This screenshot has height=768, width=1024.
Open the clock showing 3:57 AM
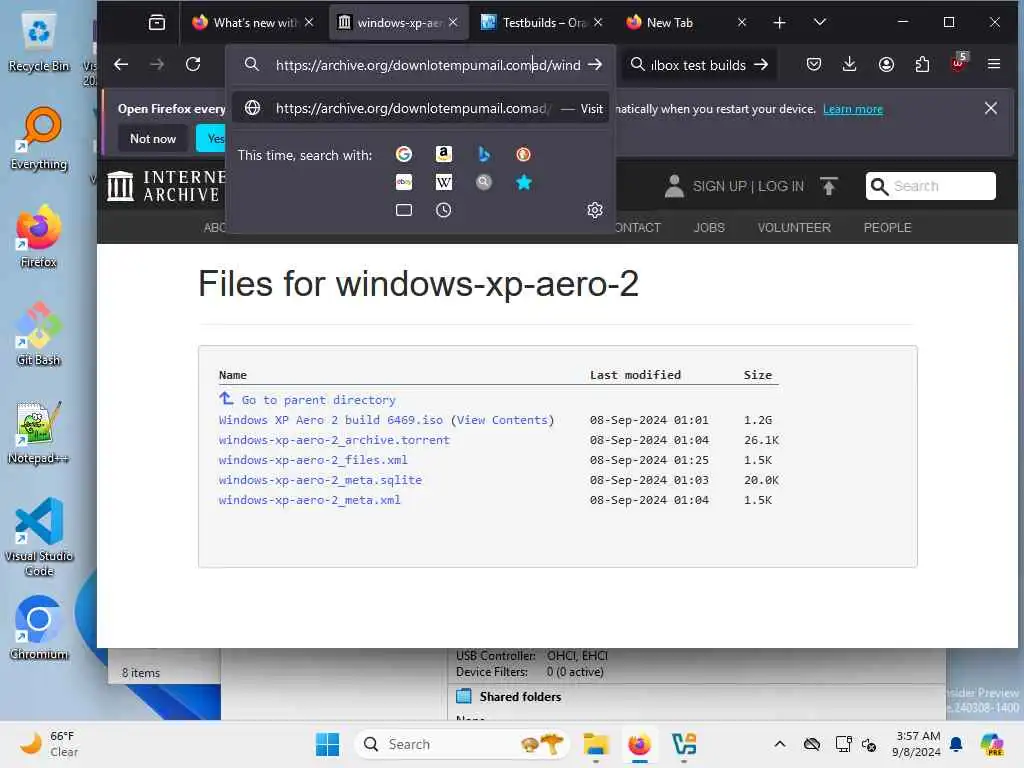(917, 744)
